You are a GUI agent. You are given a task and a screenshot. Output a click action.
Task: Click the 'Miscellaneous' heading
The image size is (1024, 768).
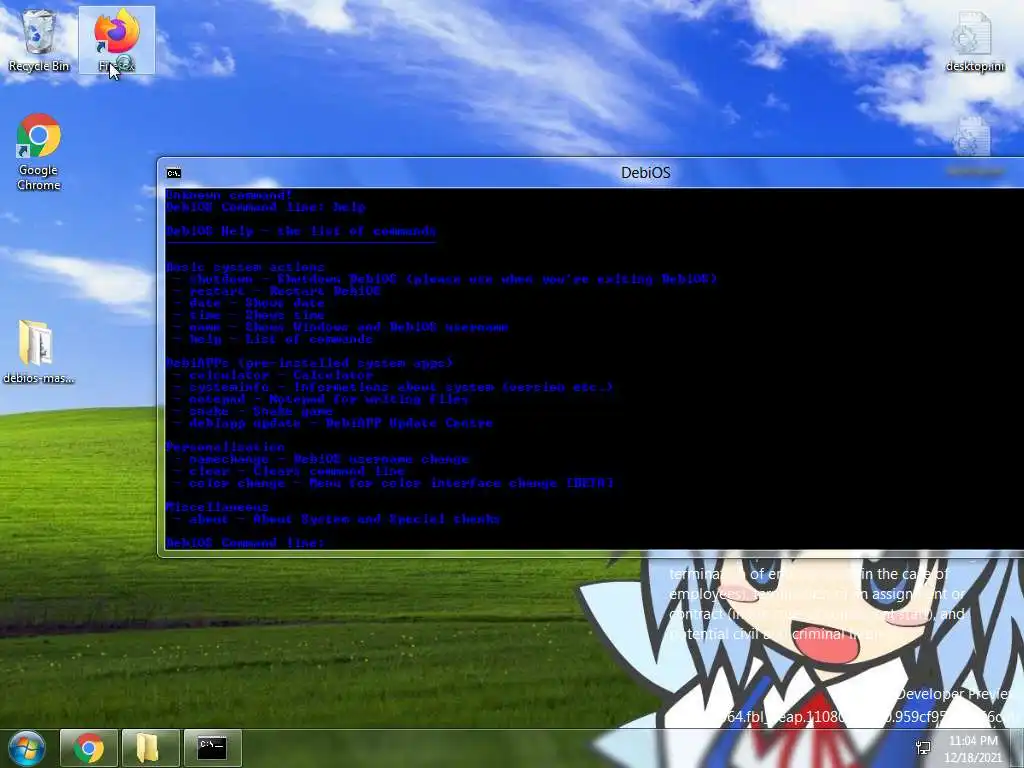click(217, 507)
